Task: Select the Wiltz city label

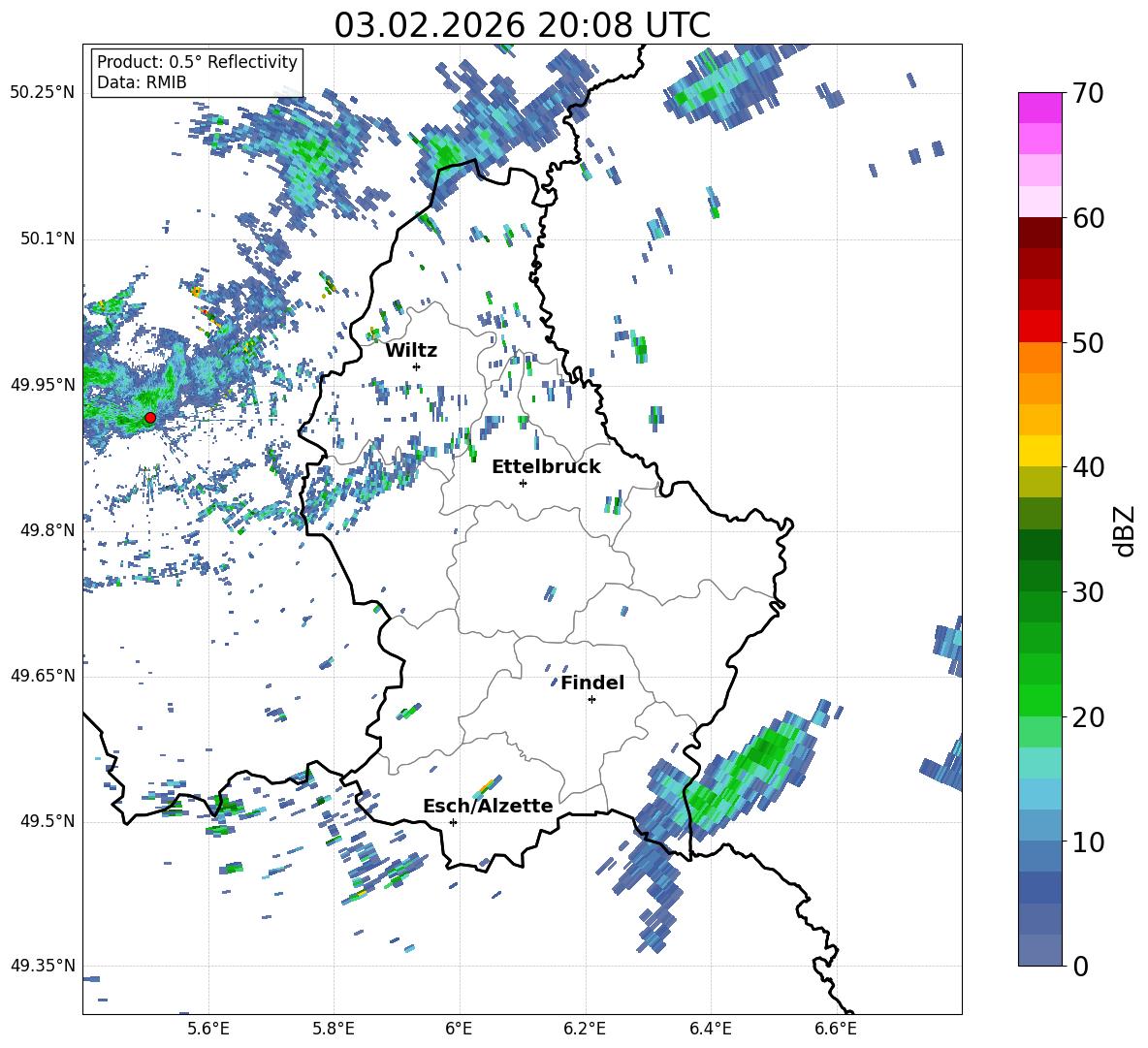Action: [411, 351]
